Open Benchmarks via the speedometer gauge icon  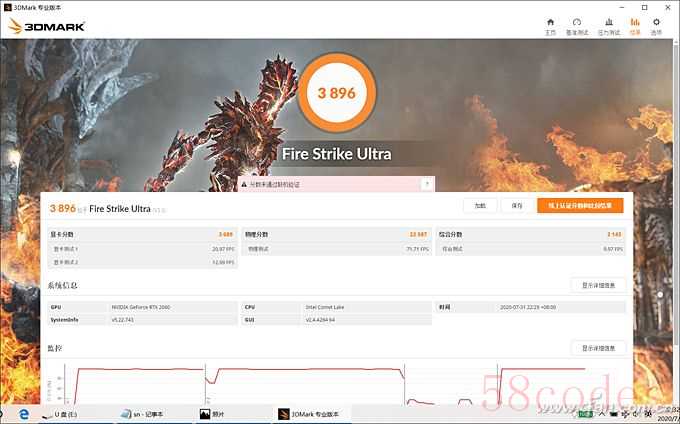pos(577,26)
